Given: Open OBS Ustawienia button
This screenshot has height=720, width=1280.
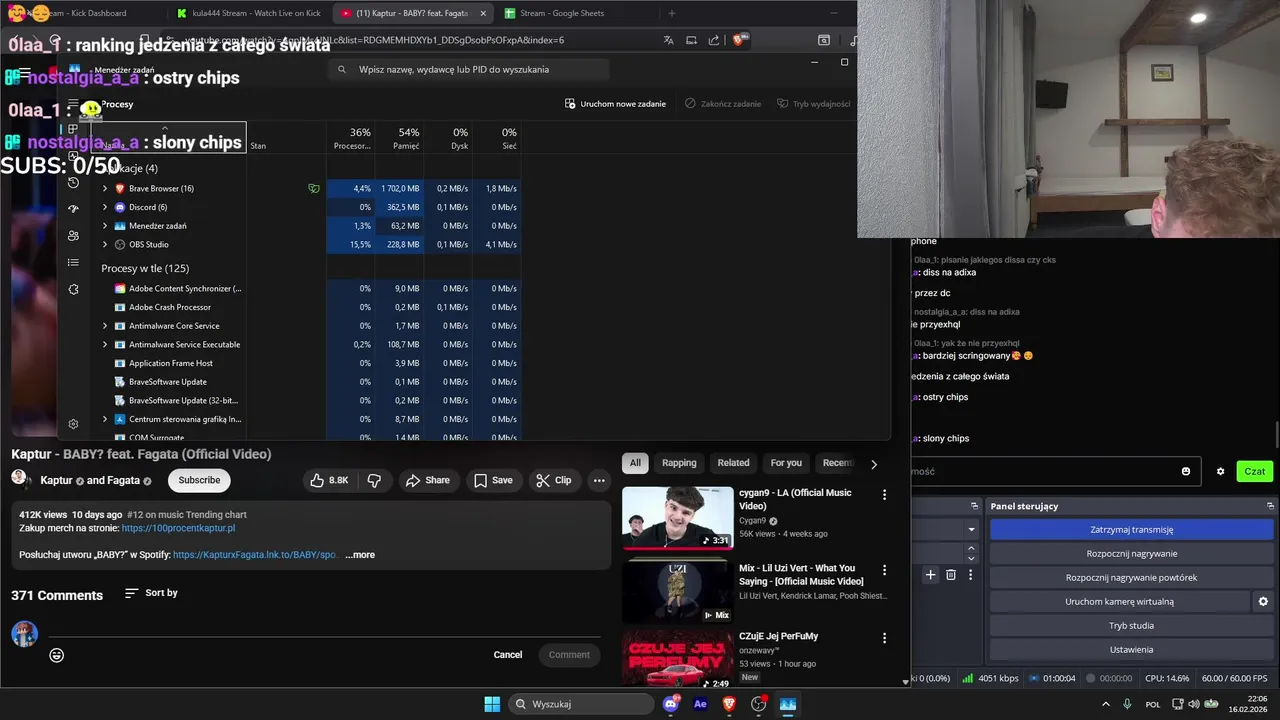Looking at the screenshot, I should (1132, 649).
